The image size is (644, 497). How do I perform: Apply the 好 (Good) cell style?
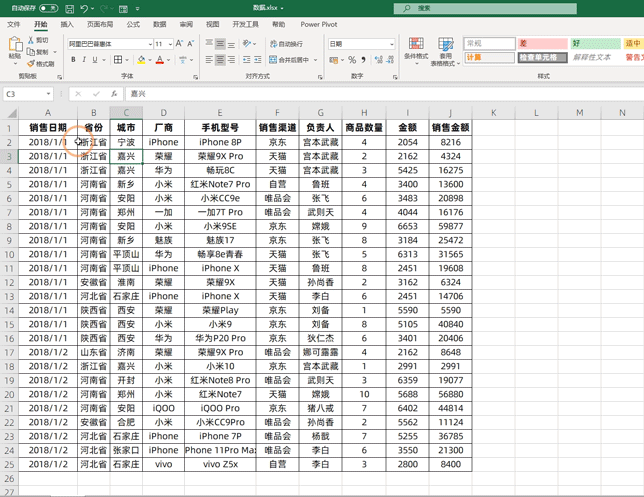[x=596, y=44]
